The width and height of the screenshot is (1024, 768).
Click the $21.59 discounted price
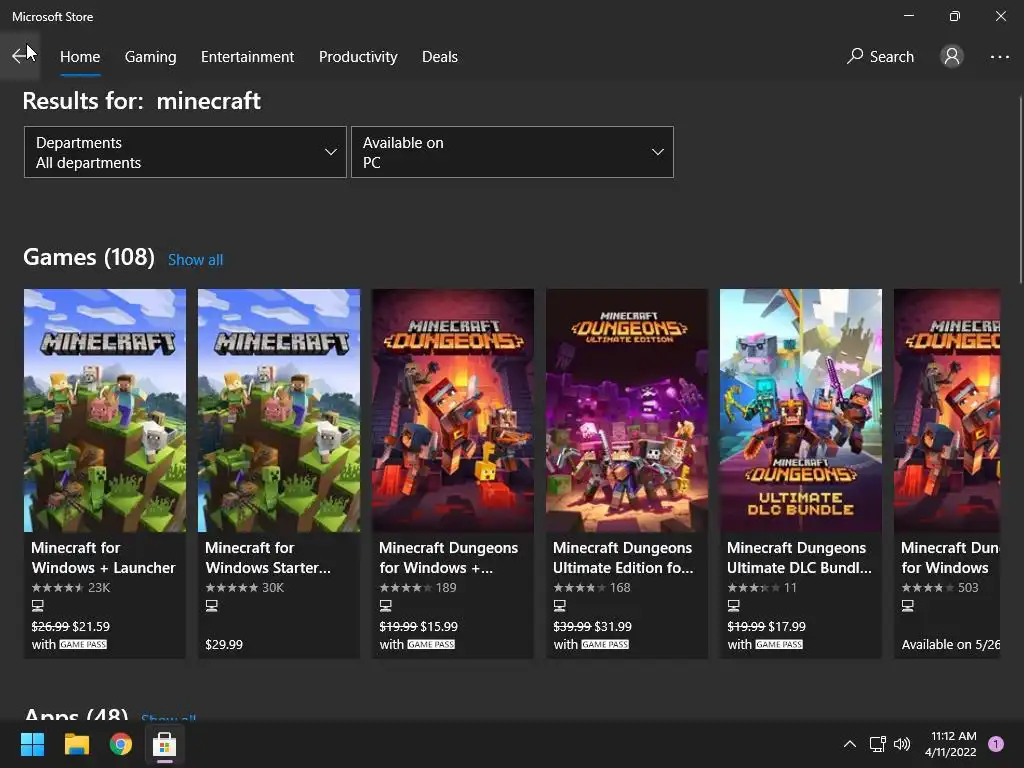click(91, 626)
